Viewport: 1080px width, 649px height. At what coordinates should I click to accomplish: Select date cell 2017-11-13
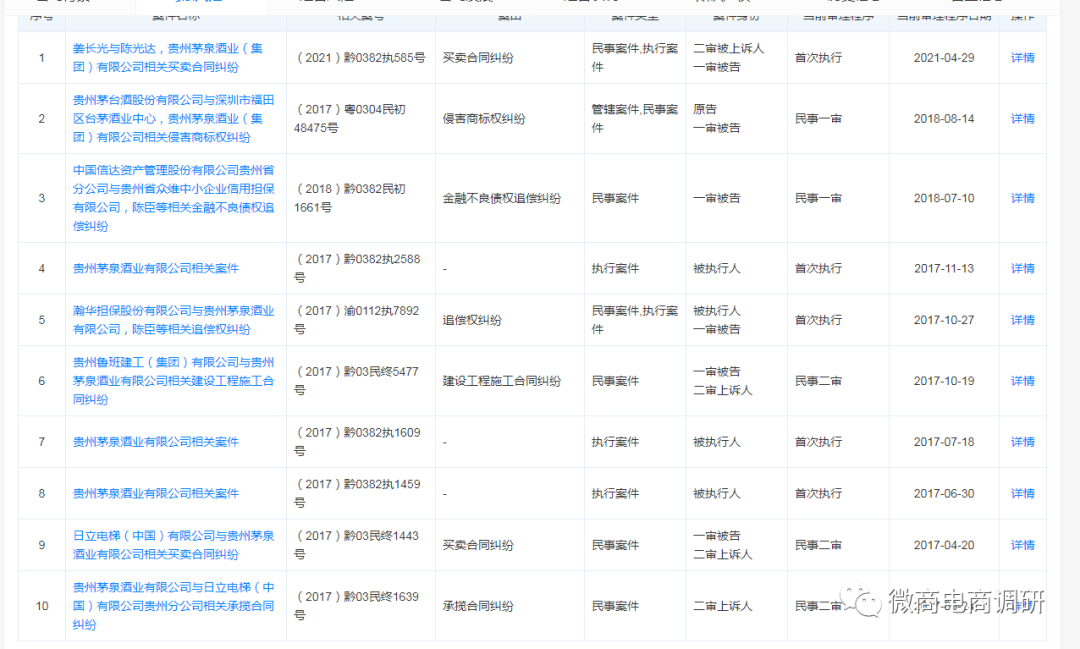click(944, 268)
